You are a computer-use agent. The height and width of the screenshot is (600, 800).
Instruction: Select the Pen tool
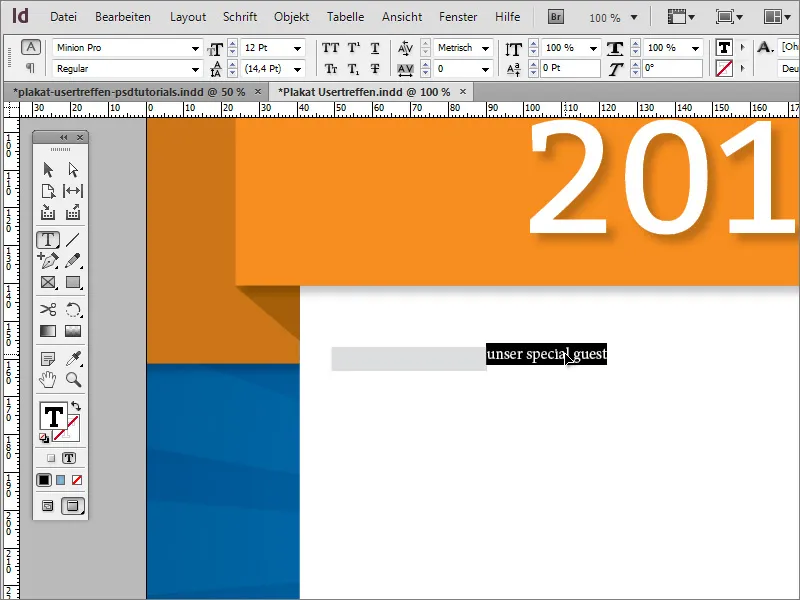pos(47,261)
